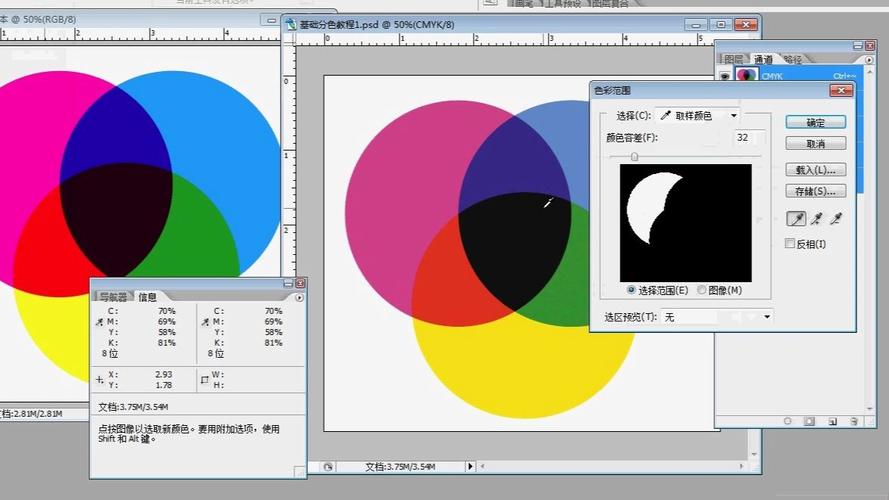Click Channels panel scrollbar down arrow
Viewport: 889px width, 500px height.
point(870,408)
